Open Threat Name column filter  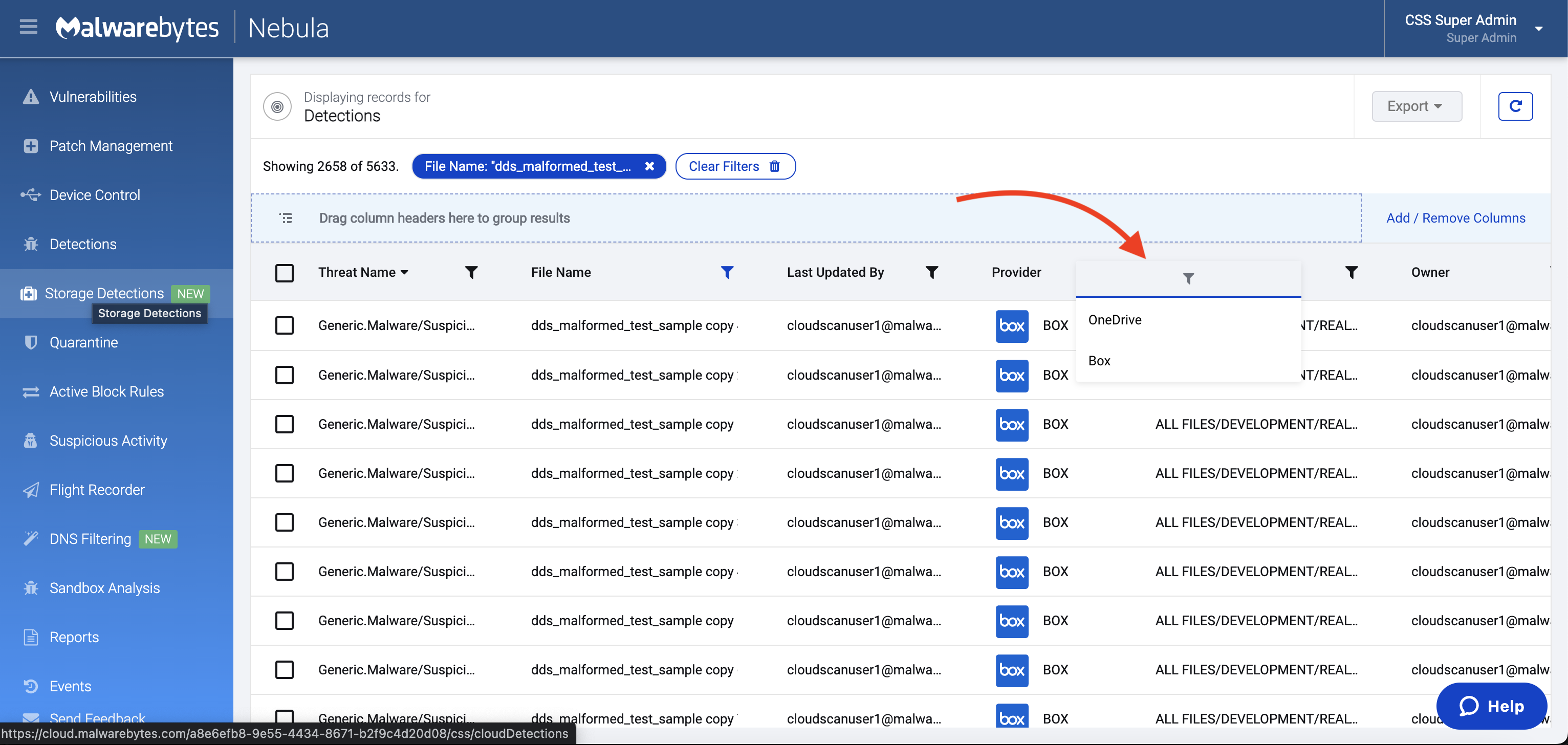click(x=471, y=272)
